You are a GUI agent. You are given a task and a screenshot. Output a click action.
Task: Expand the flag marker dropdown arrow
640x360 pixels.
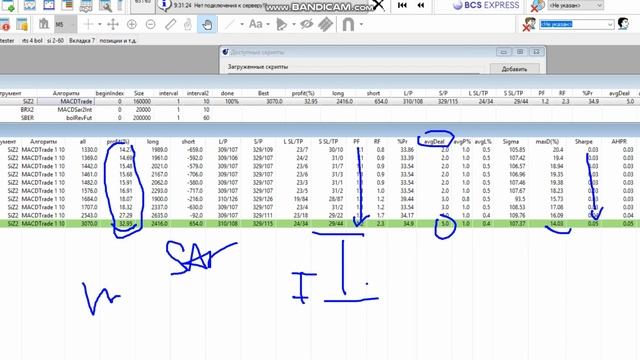point(293,24)
